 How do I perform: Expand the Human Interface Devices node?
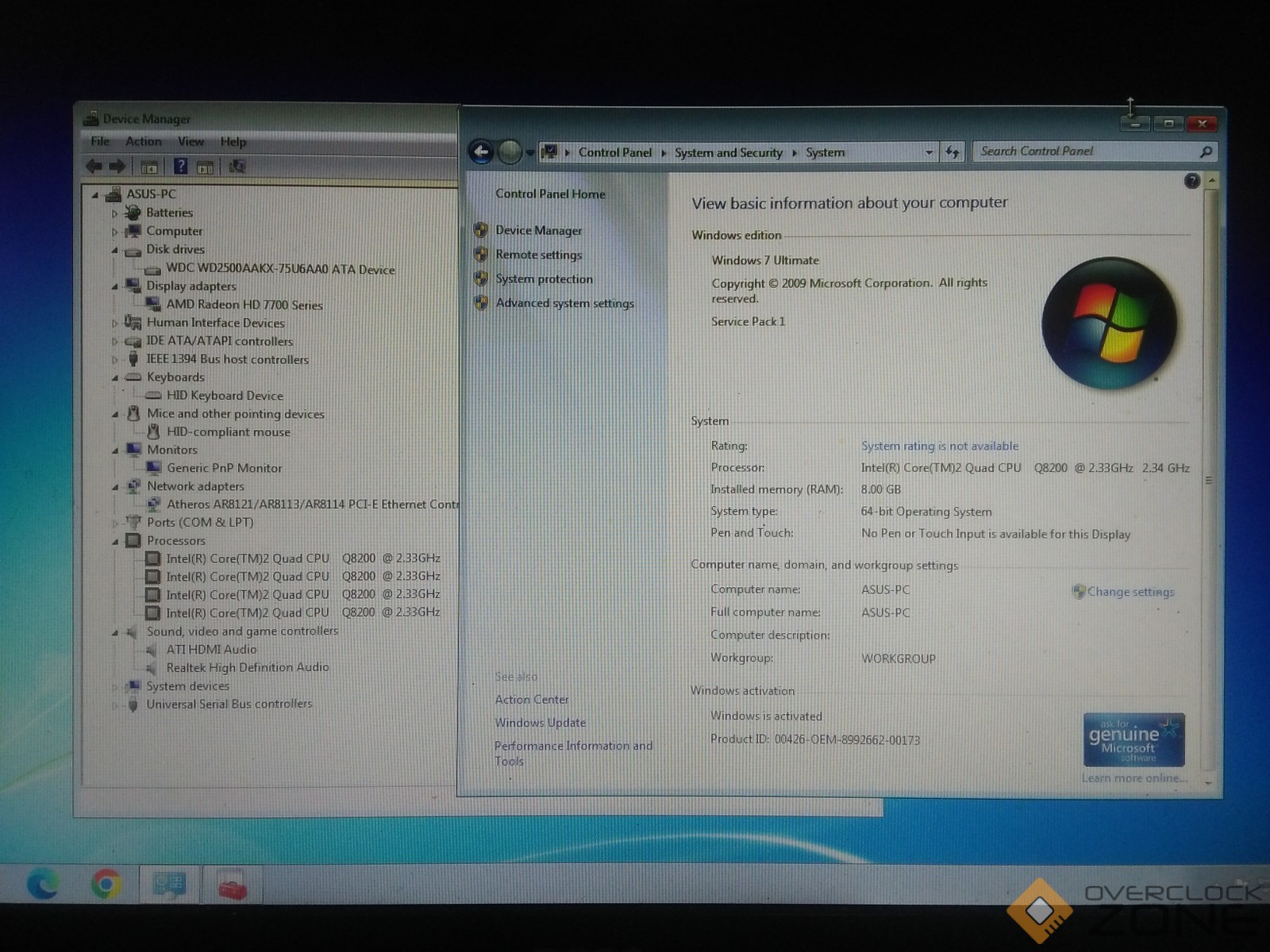(115, 323)
